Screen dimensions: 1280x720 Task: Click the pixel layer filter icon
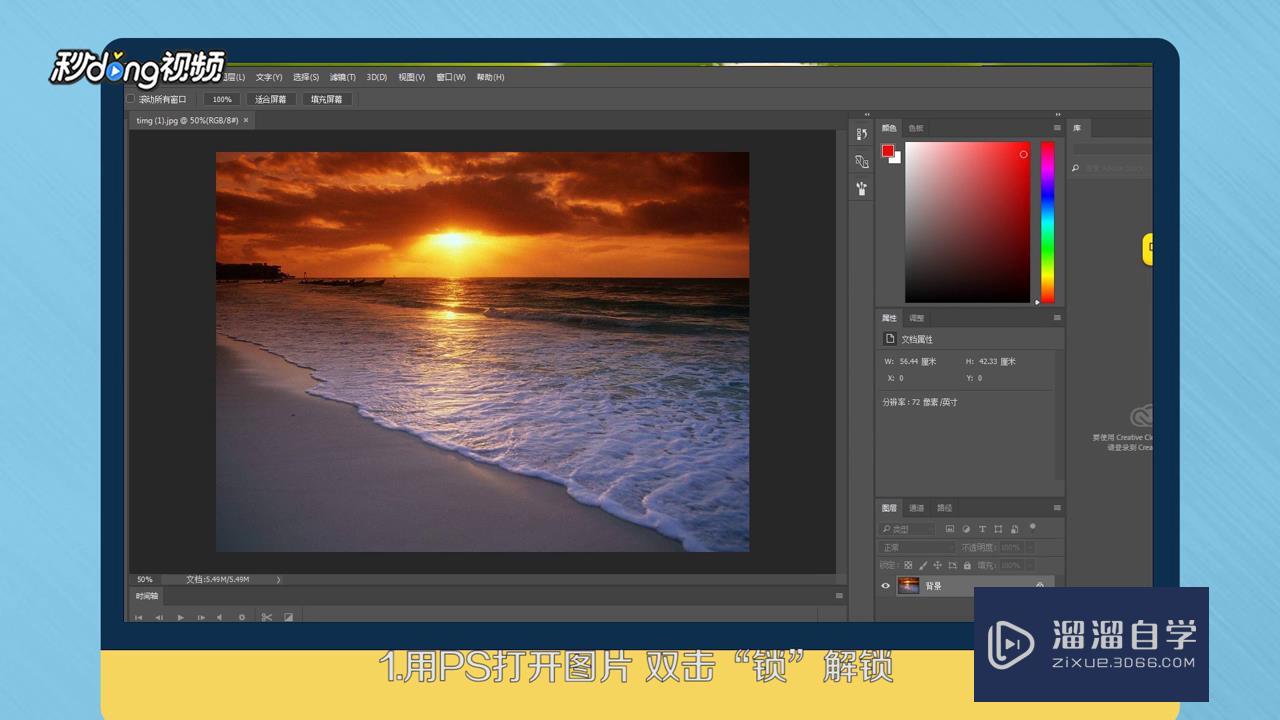(x=950, y=529)
